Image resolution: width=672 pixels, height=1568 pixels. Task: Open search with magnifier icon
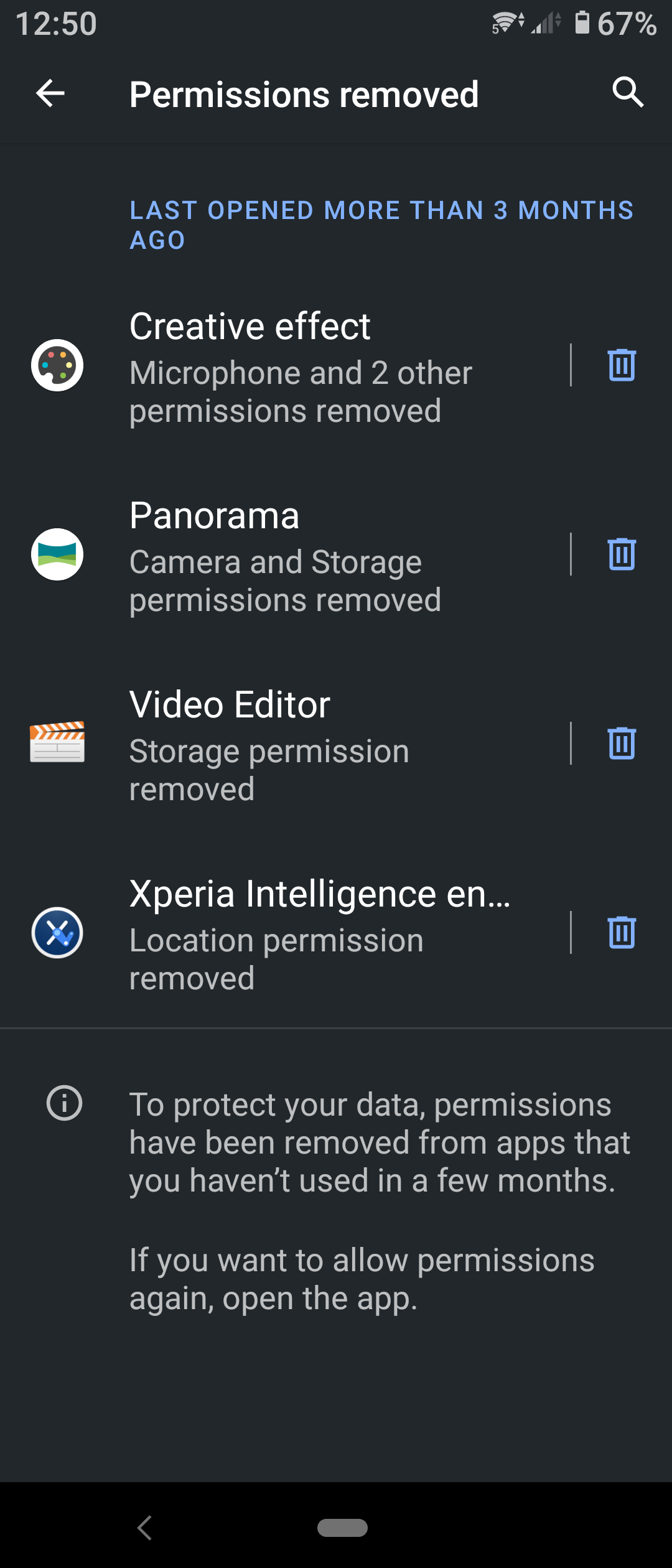tap(627, 93)
